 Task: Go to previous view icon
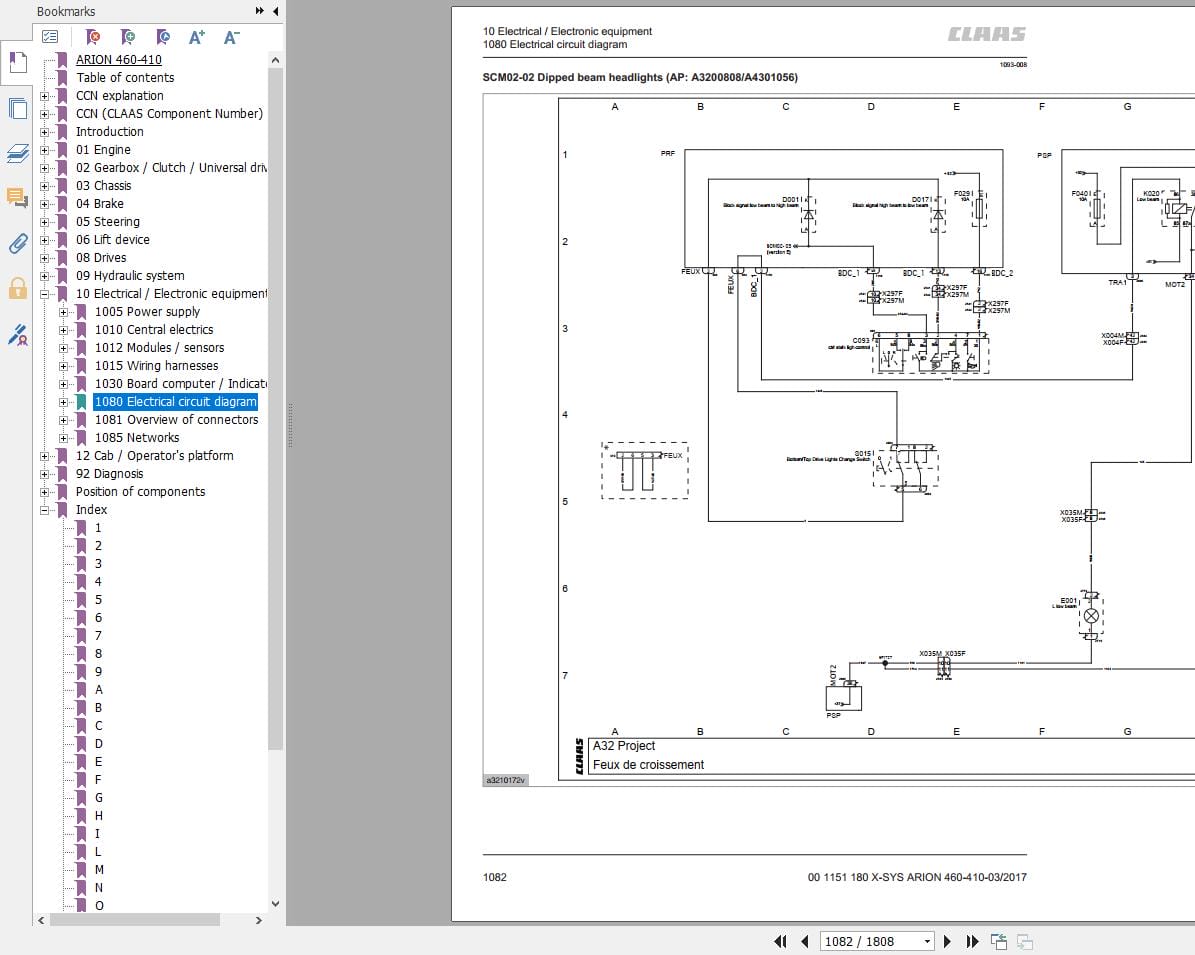[x=998, y=941]
